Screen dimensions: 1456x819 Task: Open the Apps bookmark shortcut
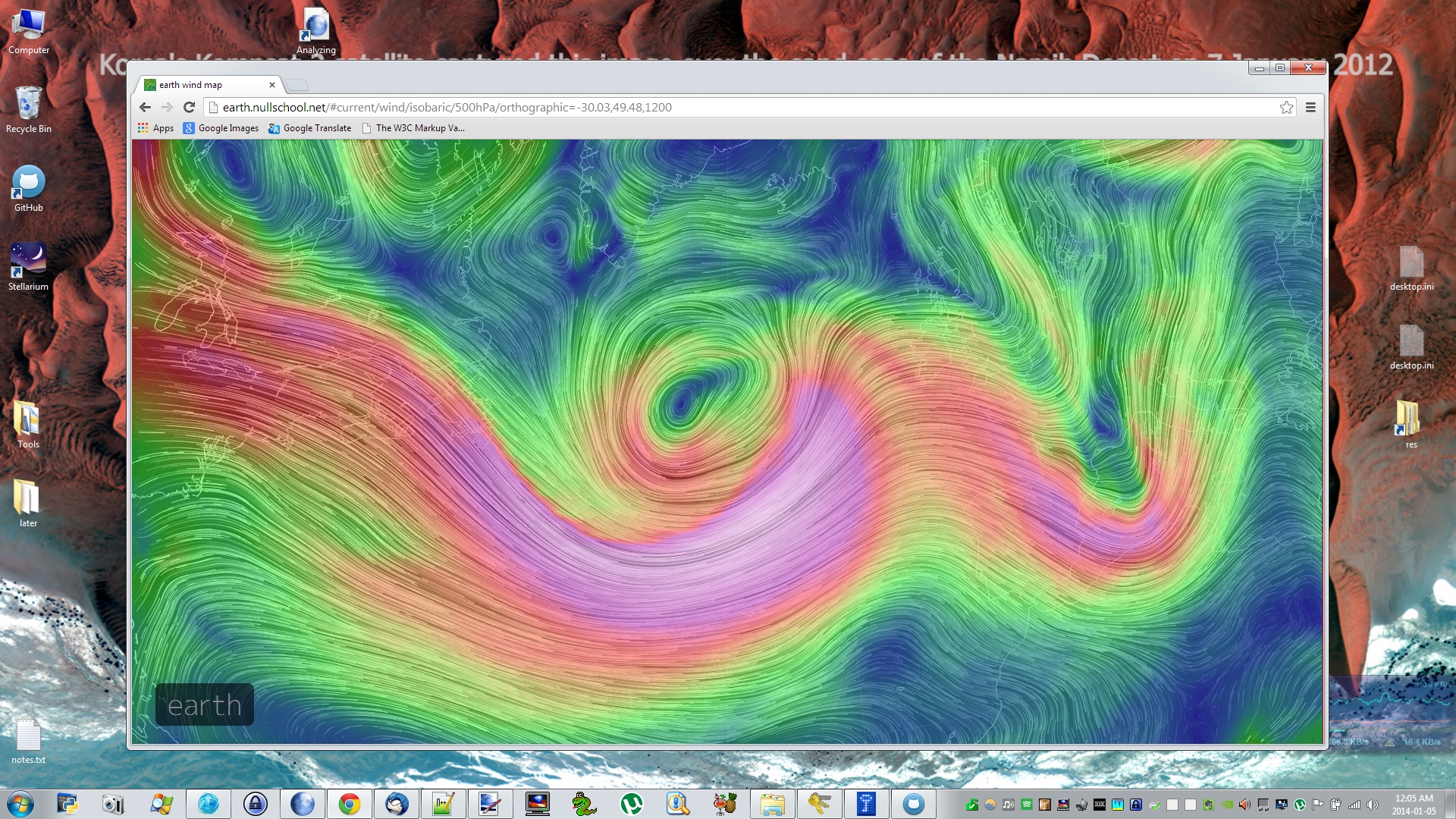155,128
